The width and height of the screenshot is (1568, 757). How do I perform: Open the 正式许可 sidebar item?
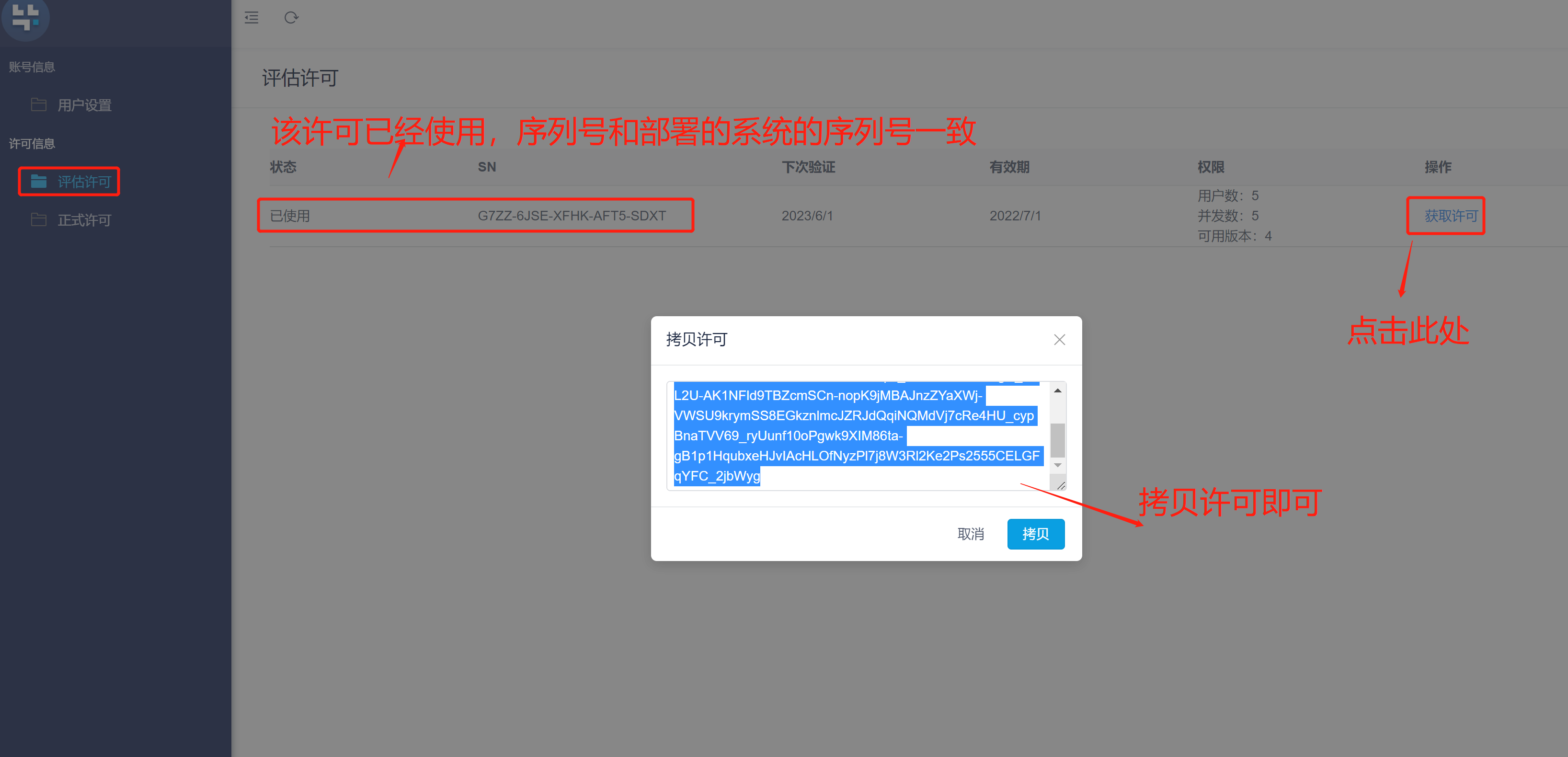[x=84, y=220]
